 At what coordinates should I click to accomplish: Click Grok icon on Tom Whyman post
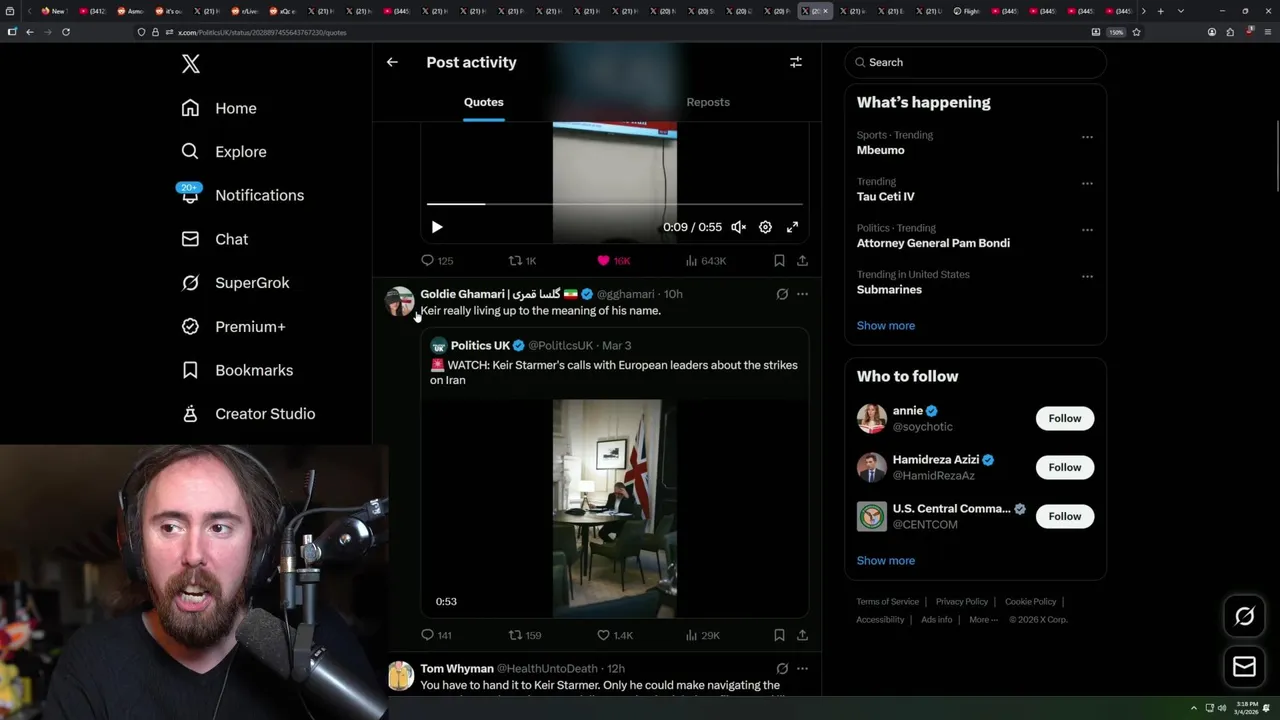782,668
